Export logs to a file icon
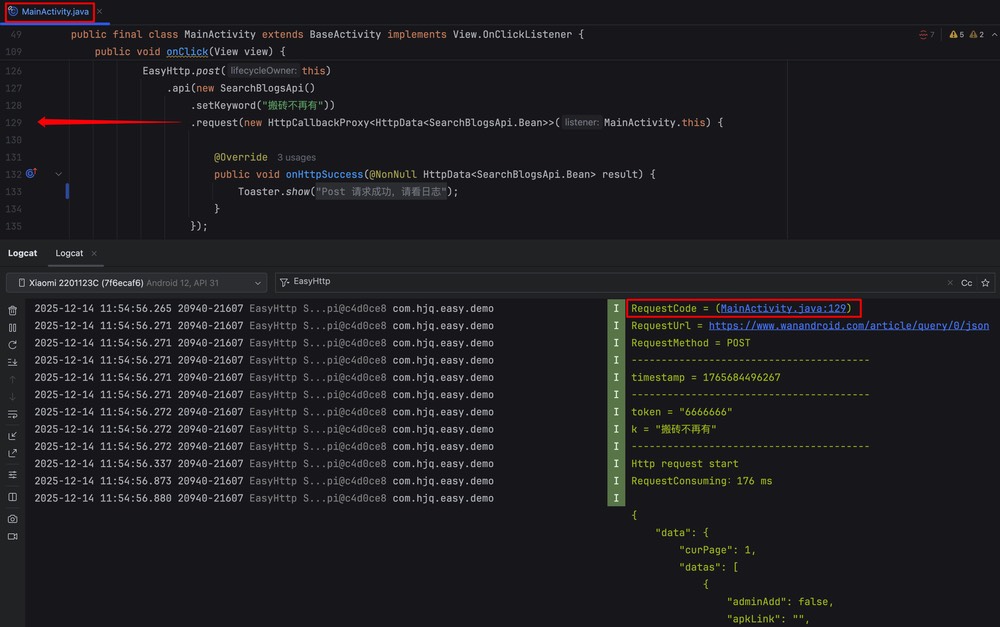The width and height of the screenshot is (1000, 627). (12, 454)
